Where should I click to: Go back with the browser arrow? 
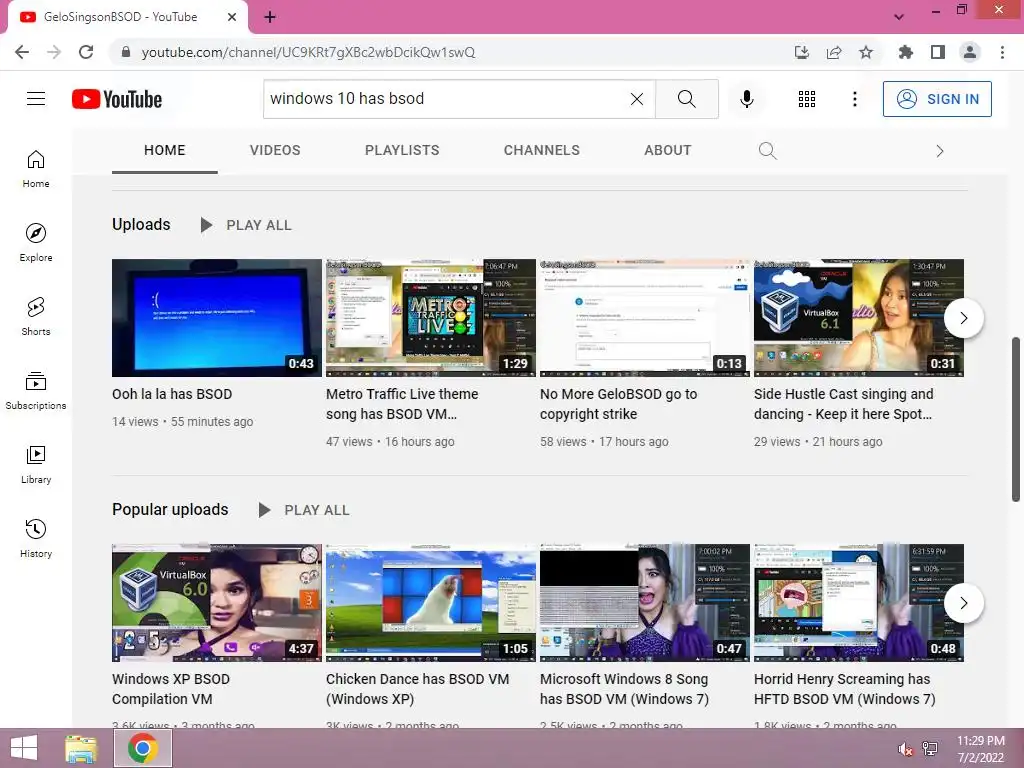click(x=22, y=52)
